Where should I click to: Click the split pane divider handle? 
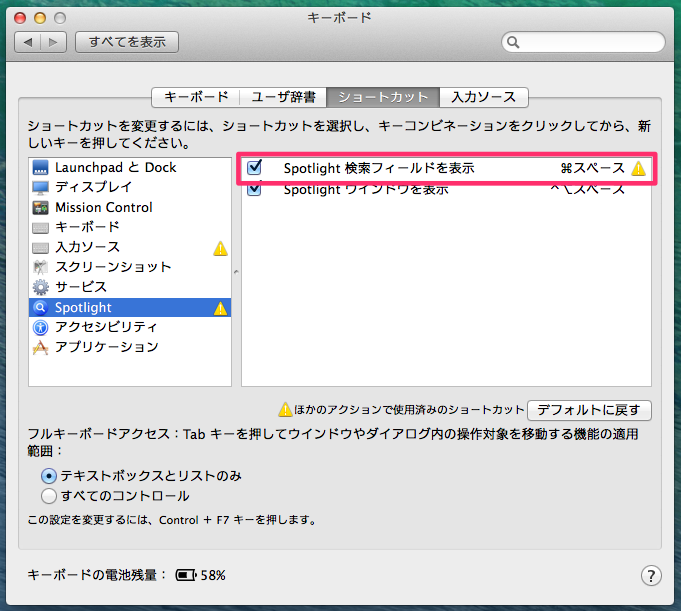point(236,272)
